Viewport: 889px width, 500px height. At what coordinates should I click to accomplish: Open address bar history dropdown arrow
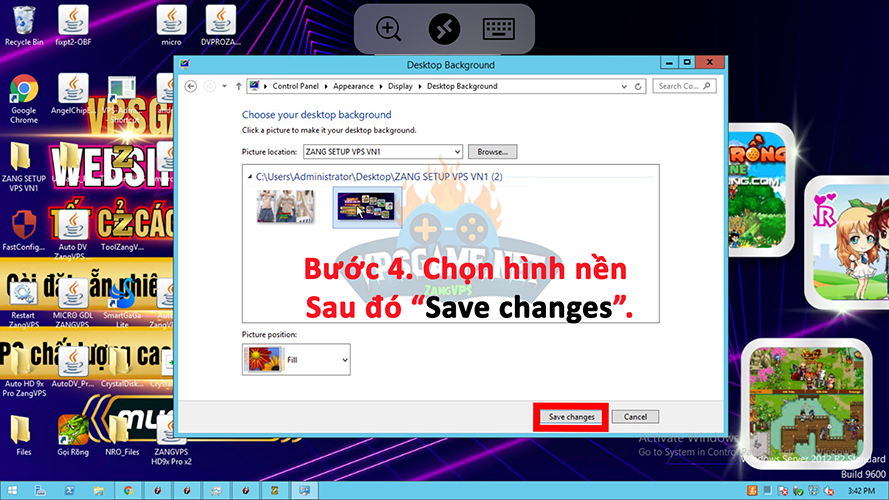(x=625, y=86)
